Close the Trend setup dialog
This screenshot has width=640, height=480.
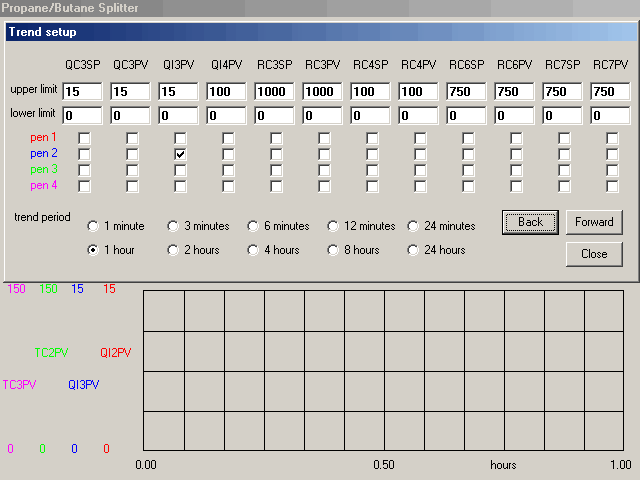594,254
